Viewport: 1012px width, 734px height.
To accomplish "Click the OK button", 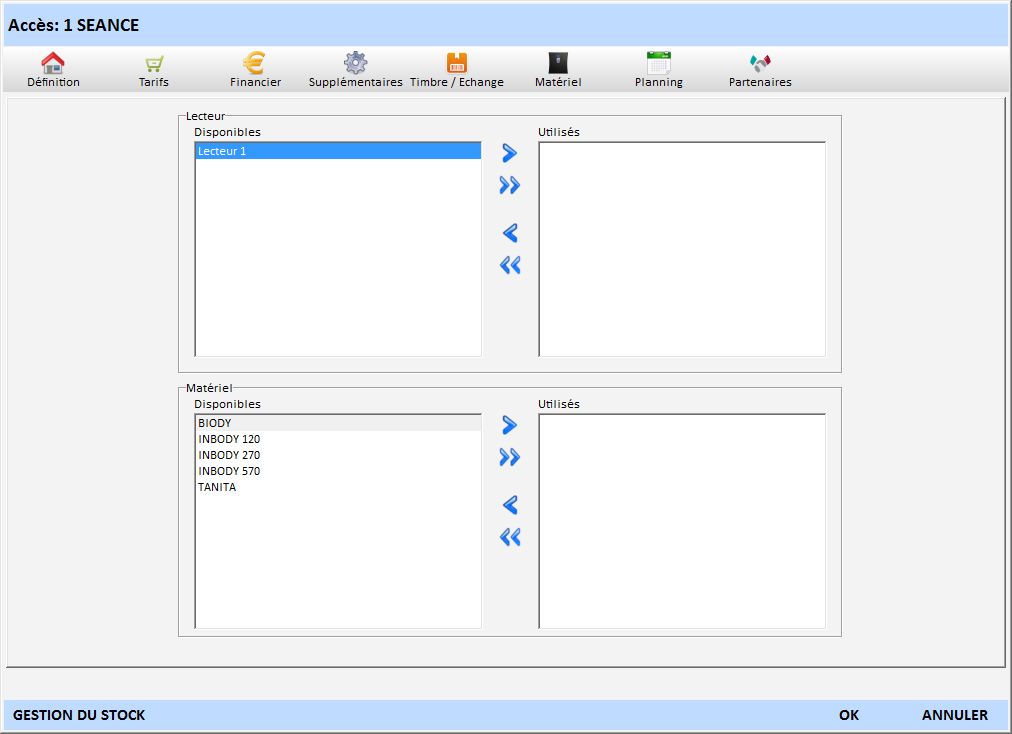I will click(849, 715).
